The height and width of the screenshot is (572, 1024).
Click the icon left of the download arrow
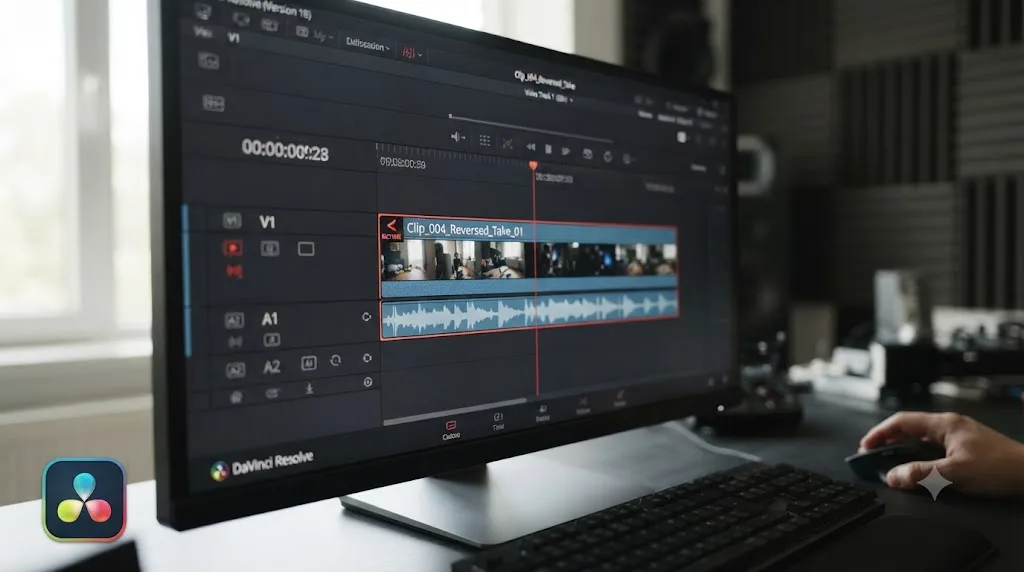pyautogui.click(x=272, y=393)
